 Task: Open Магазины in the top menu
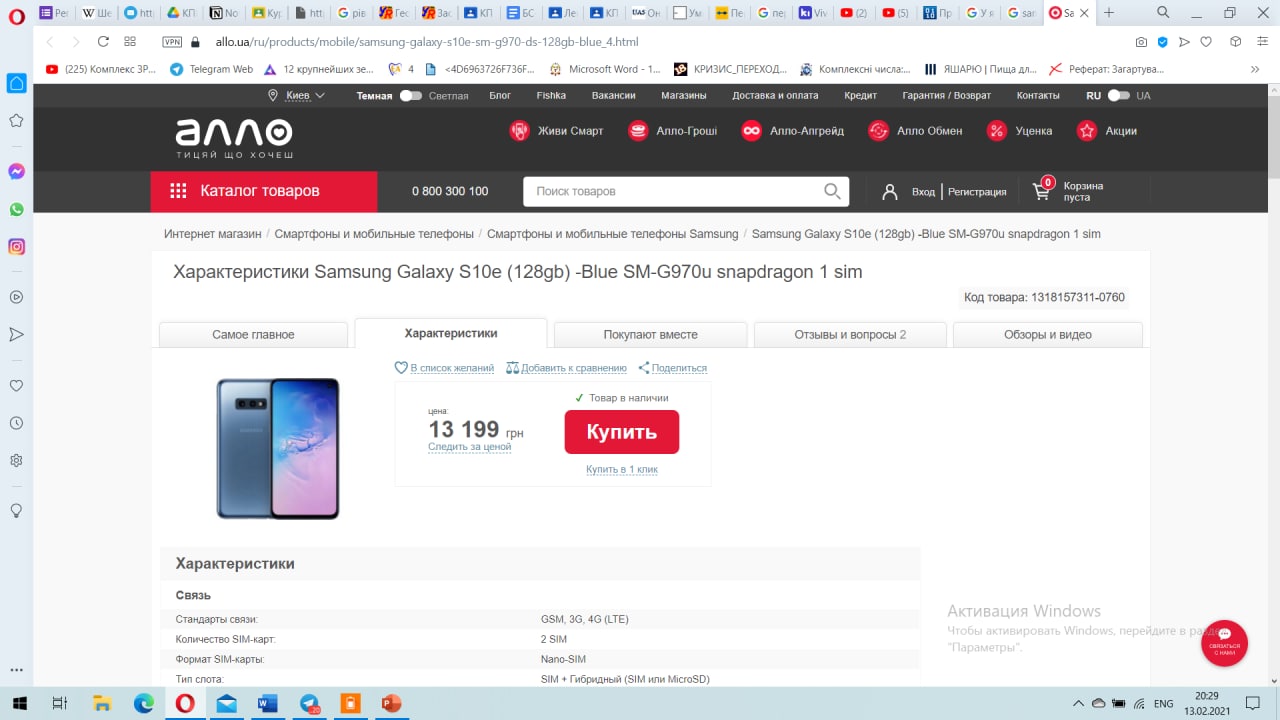pyautogui.click(x=684, y=96)
